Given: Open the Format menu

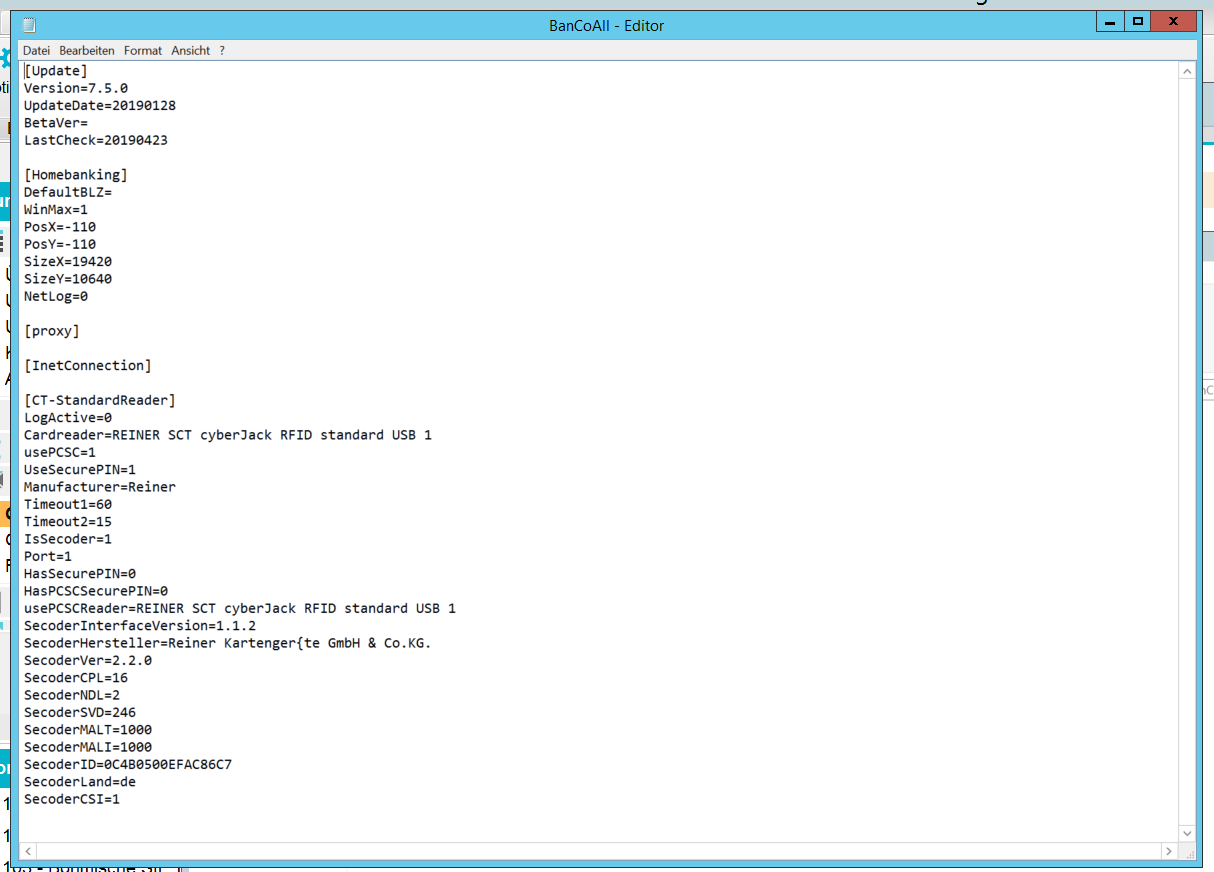Looking at the screenshot, I should tap(143, 50).
